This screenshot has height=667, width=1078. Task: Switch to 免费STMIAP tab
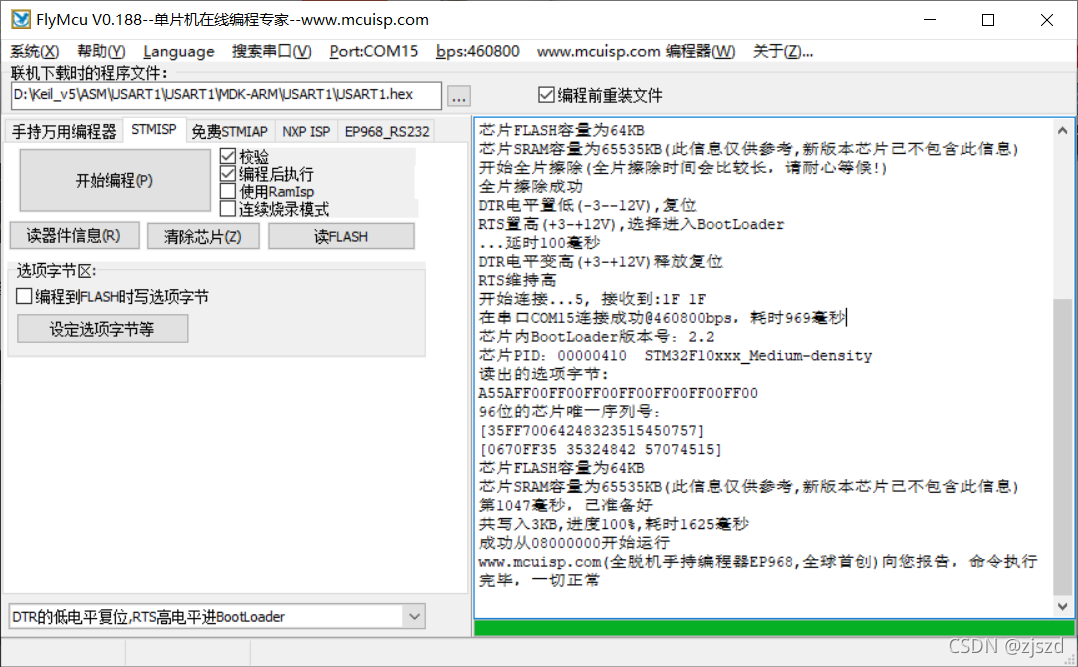(x=230, y=131)
